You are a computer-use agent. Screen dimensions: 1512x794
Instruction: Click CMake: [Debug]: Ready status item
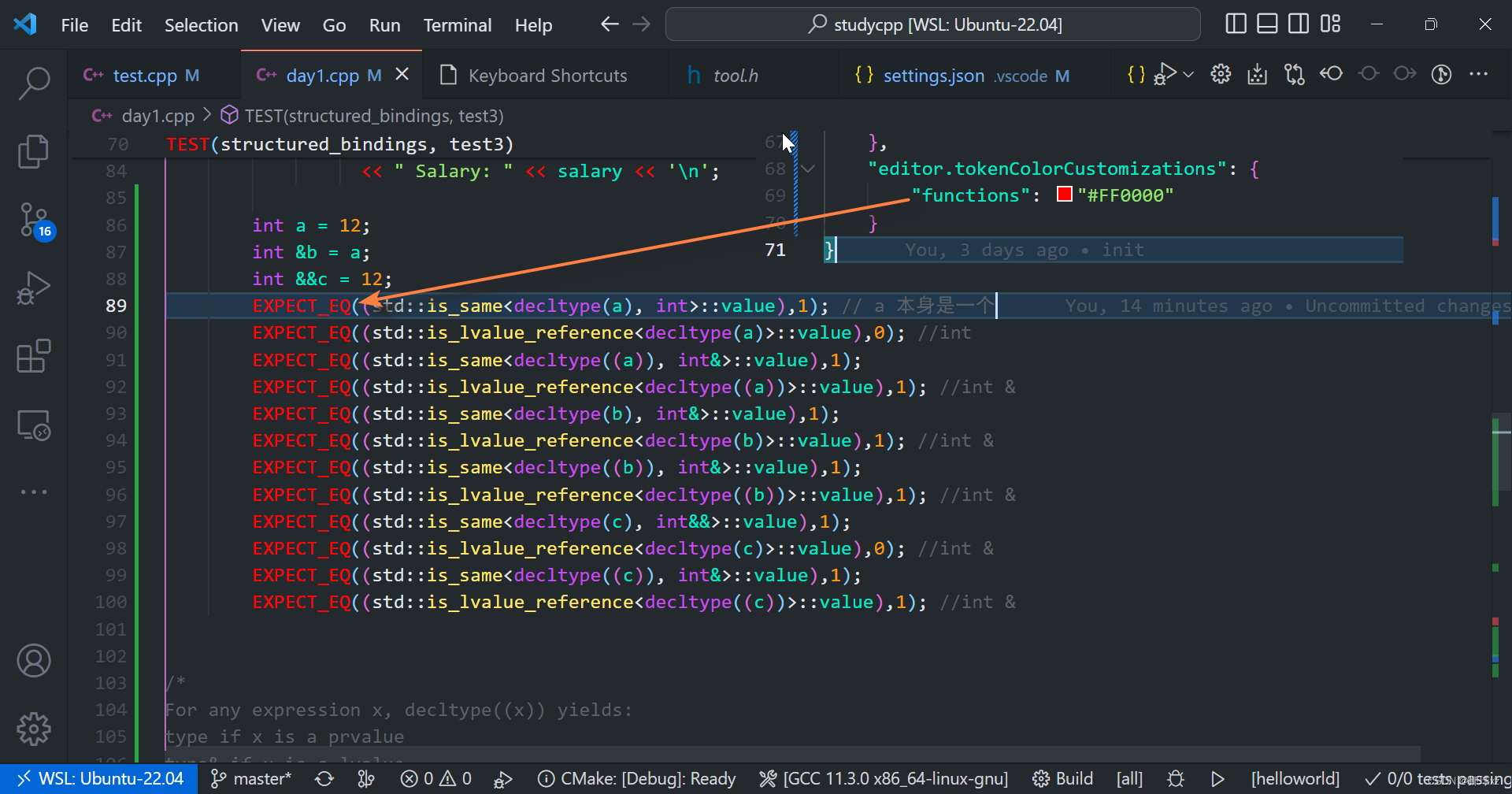[x=636, y=779]
